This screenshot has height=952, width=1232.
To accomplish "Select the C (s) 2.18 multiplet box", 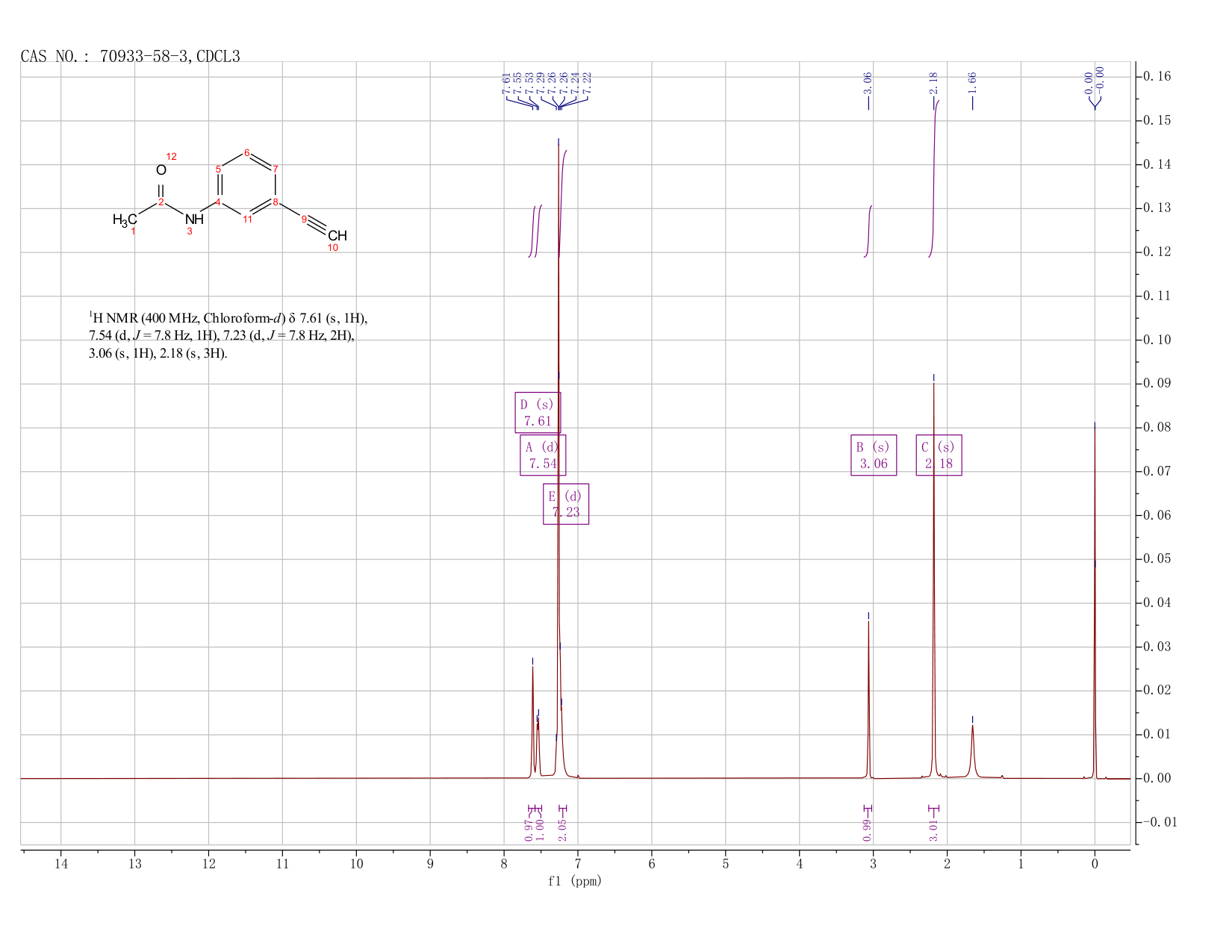I will [x=939, y=455].
